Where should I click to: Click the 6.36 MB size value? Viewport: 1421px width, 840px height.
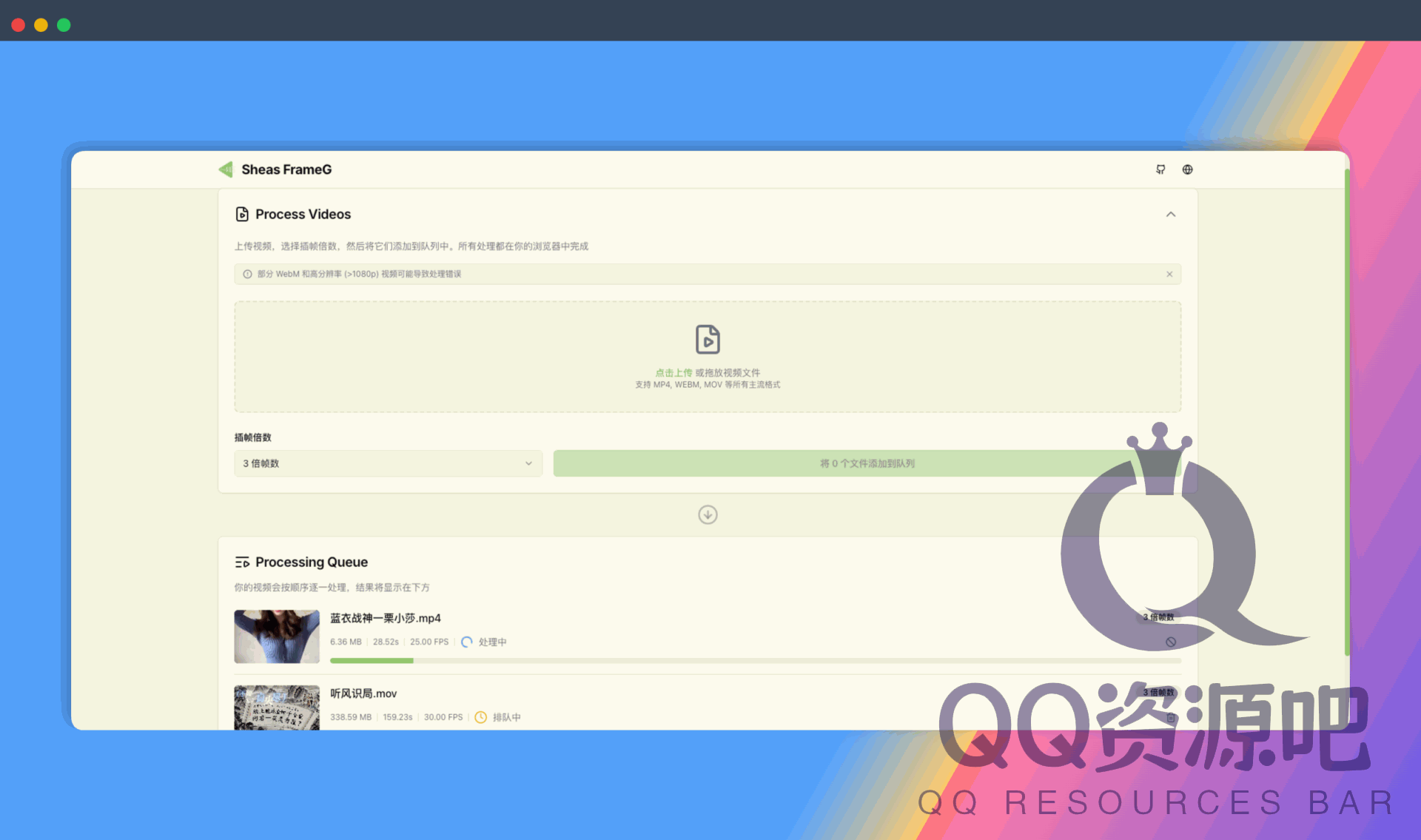[x=346, y=642]
